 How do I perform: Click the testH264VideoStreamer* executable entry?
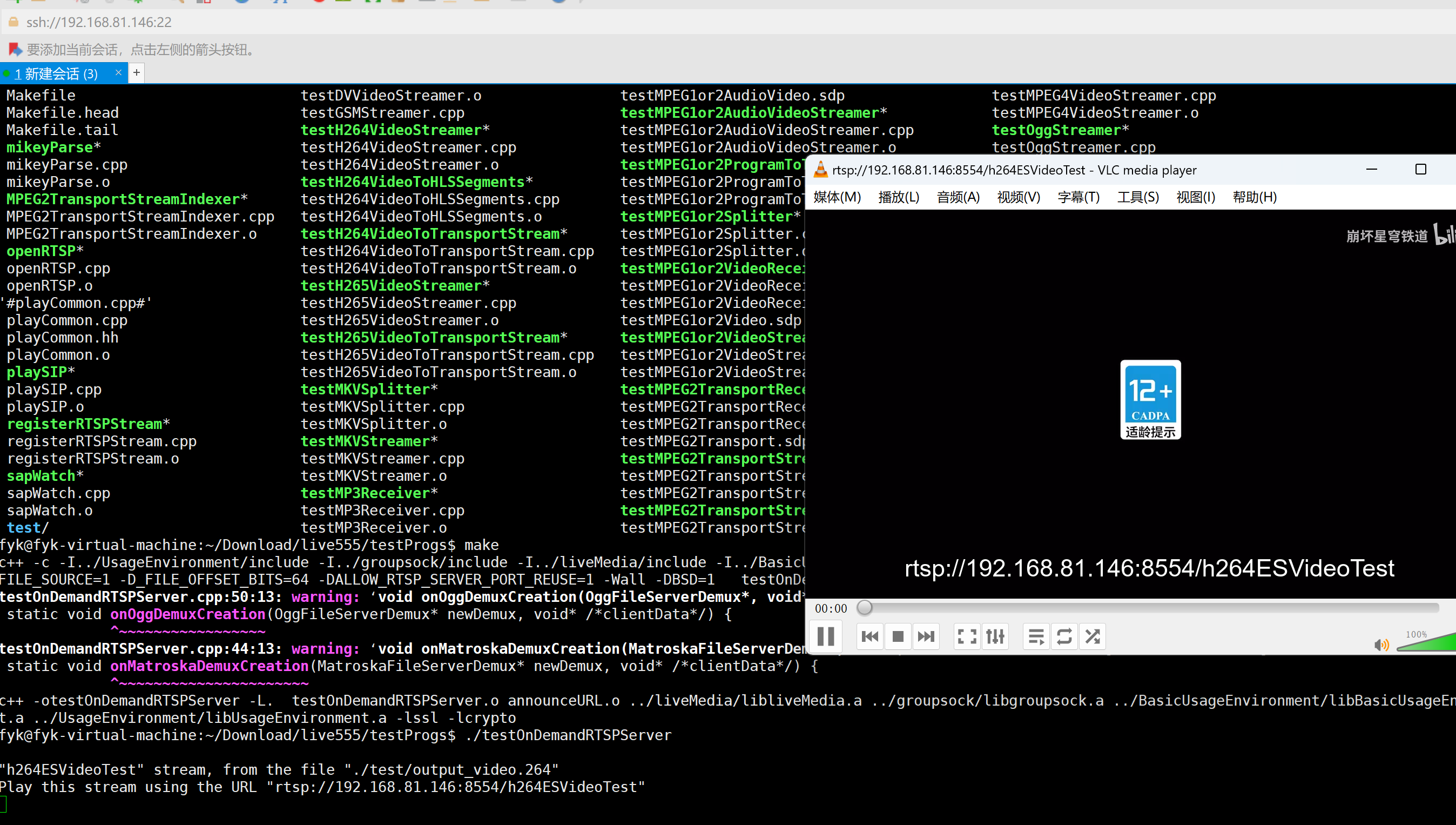tap(395, 130)
